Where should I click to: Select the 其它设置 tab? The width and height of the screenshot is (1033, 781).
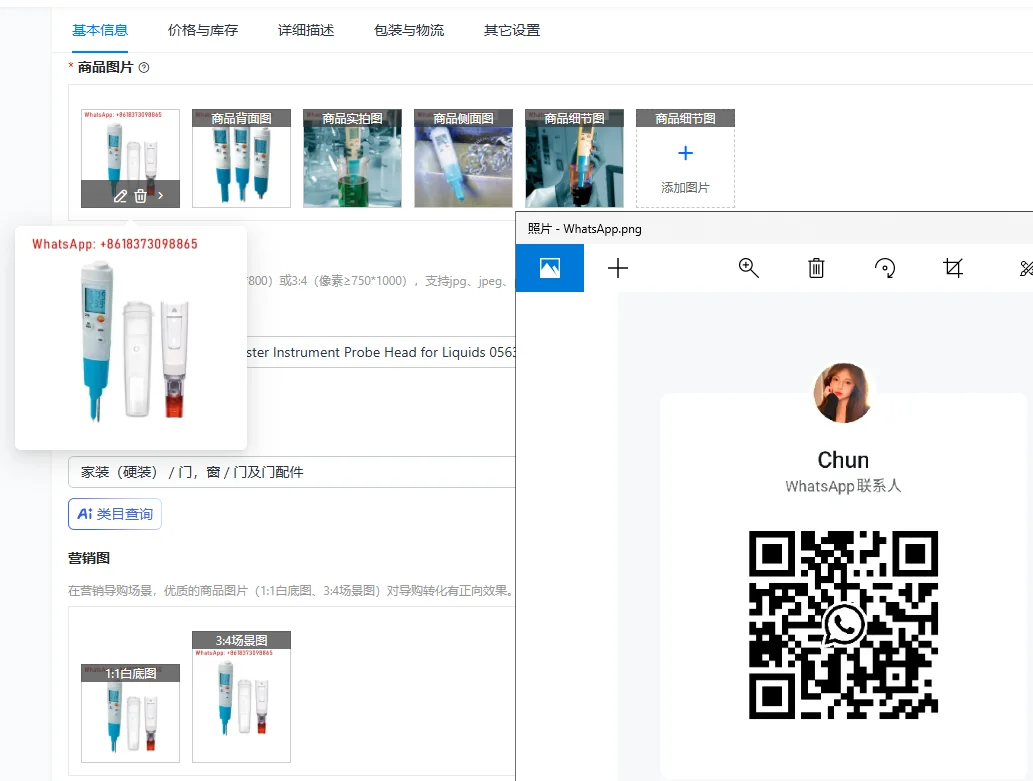(x=512, y=30)
